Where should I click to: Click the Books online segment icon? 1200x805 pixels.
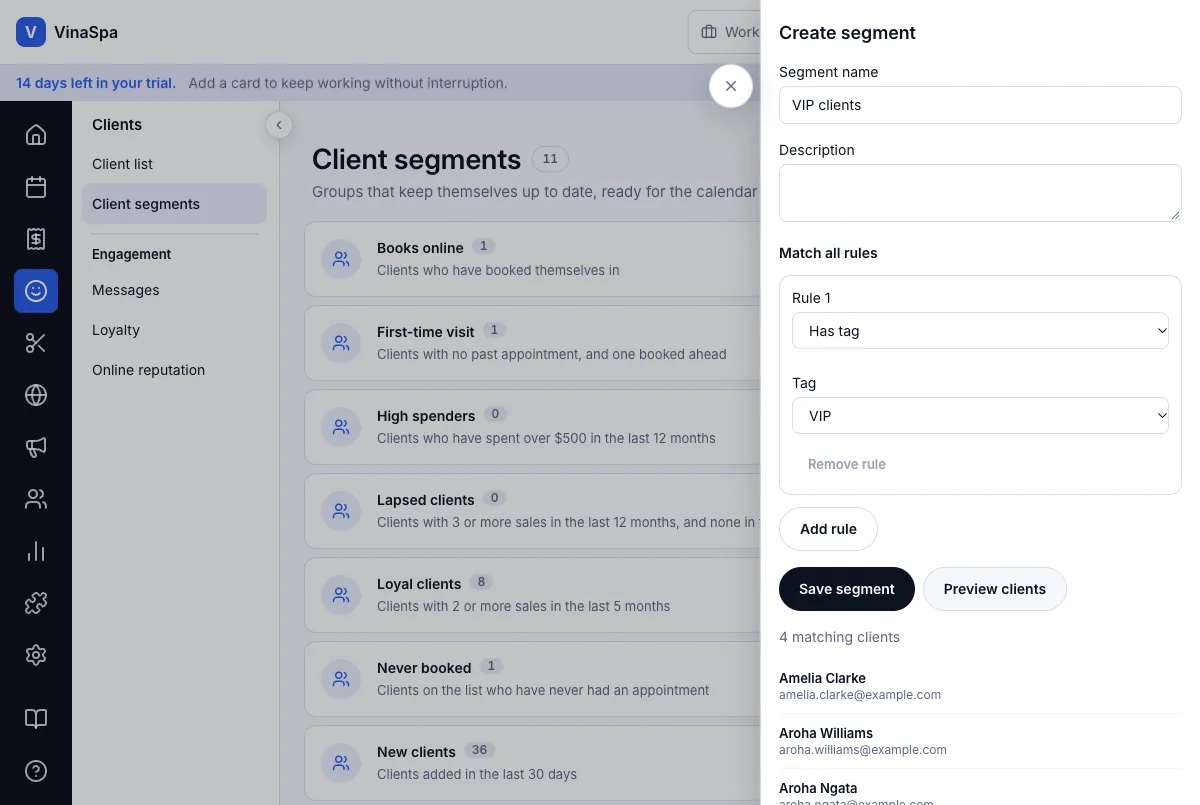pos(341,259)
